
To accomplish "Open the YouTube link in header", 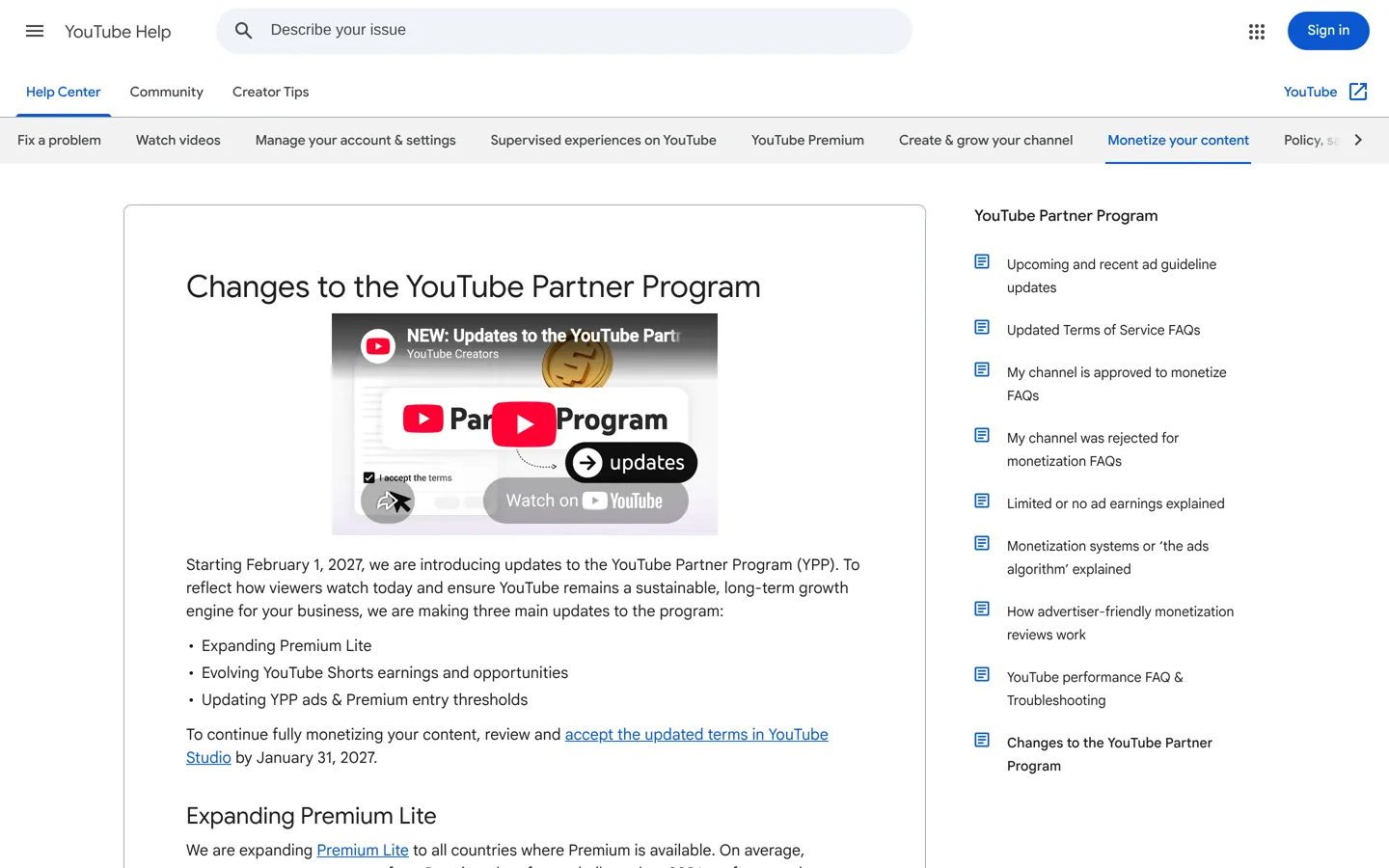I will point(1310,92).
